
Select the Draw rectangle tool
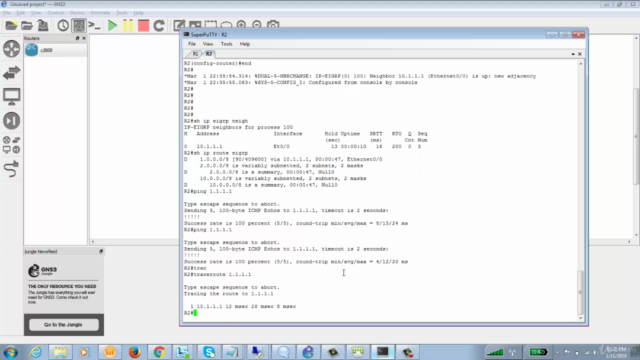point(211,25)
